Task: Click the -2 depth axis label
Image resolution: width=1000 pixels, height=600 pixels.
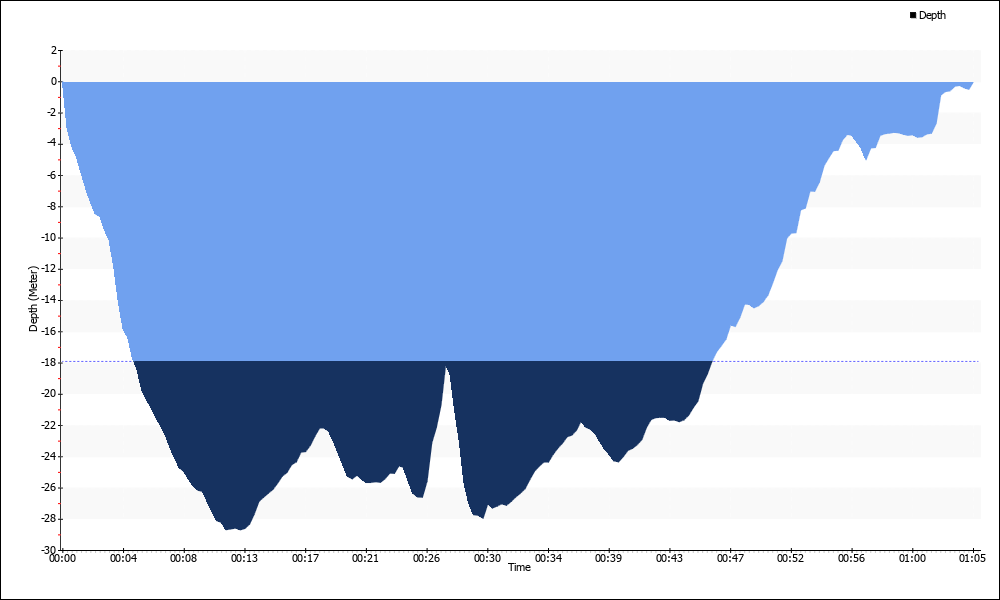Action: (x=52, y=112)
